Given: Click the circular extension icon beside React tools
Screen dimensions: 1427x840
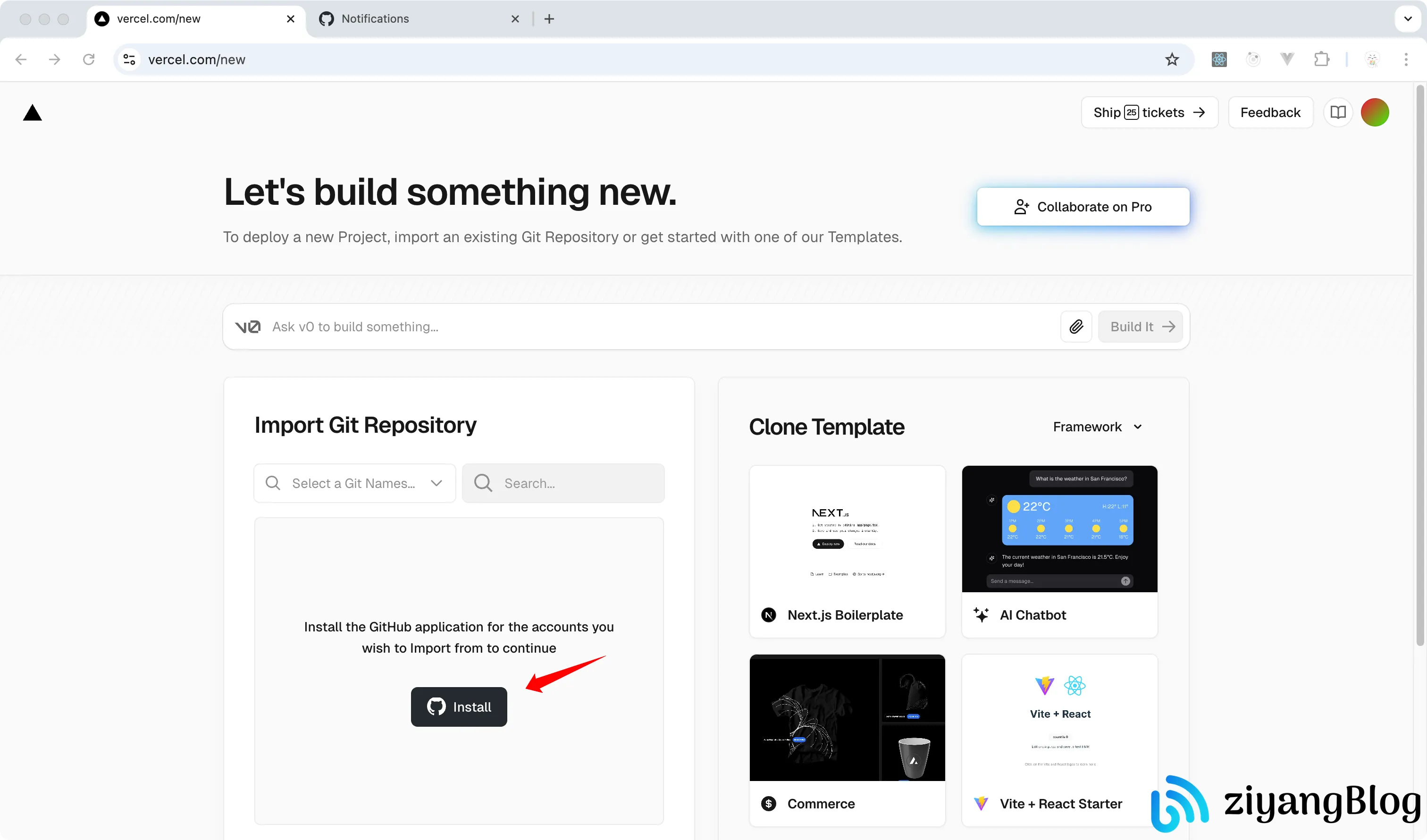Looking at the screenshot, I should click(x=1253, y=59).
